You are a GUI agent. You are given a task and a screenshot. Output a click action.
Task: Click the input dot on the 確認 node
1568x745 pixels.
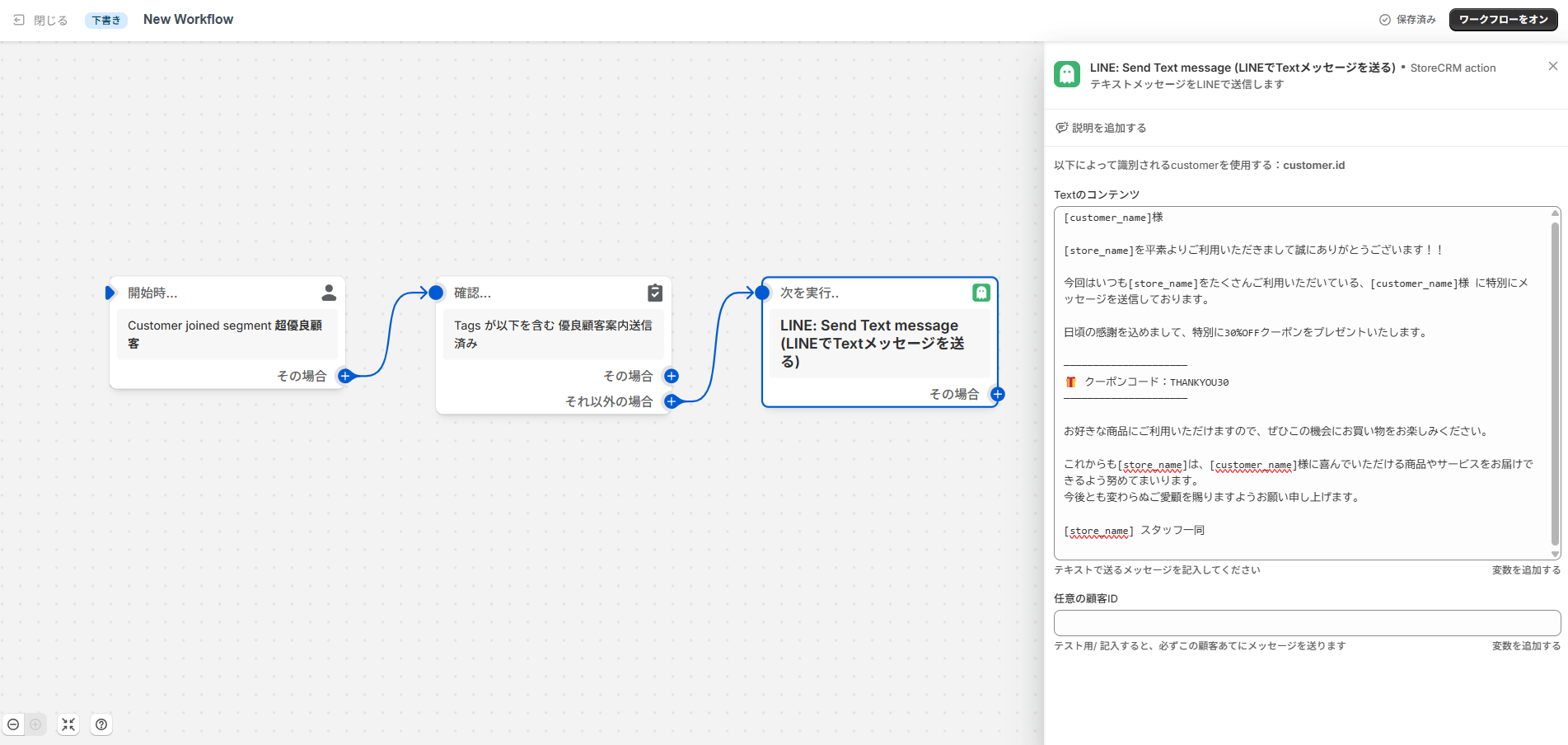click(x=436, y=293)
